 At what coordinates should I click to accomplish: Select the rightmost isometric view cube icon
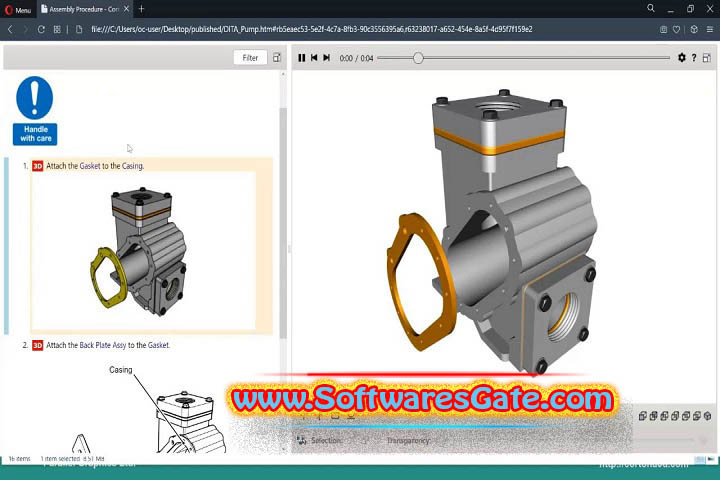pyautogui.click(x=708, y=416)
